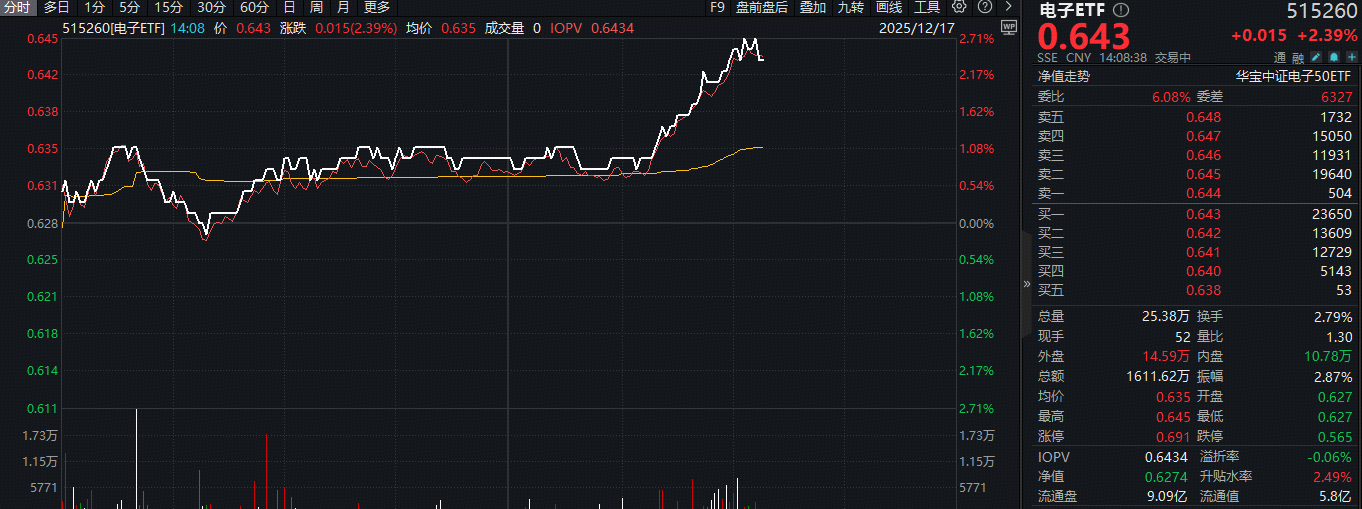
Task: Set a price alert with bell icon
Action: point(1333,58)
